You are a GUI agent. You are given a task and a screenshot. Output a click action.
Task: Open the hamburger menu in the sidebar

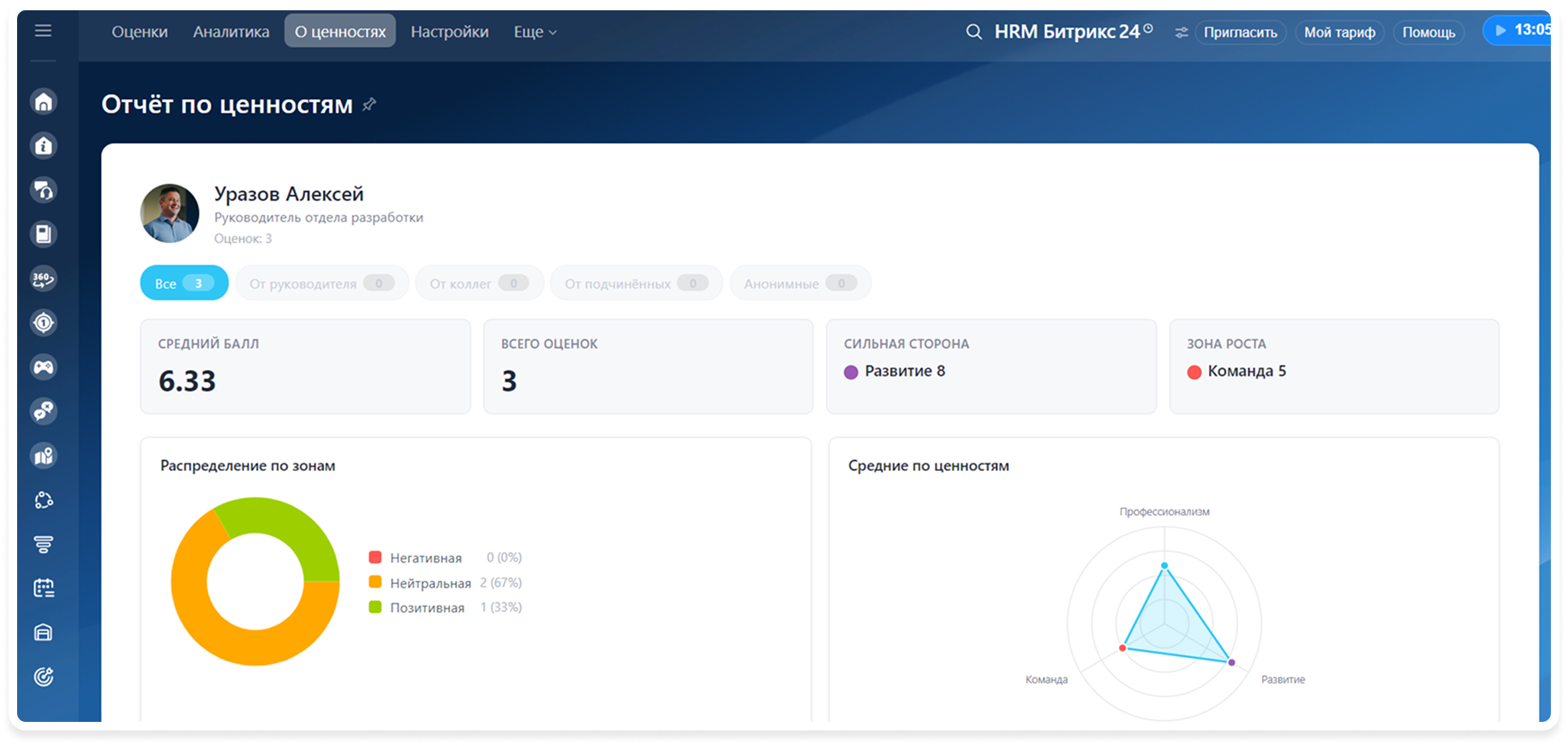[x=43, y=31]
